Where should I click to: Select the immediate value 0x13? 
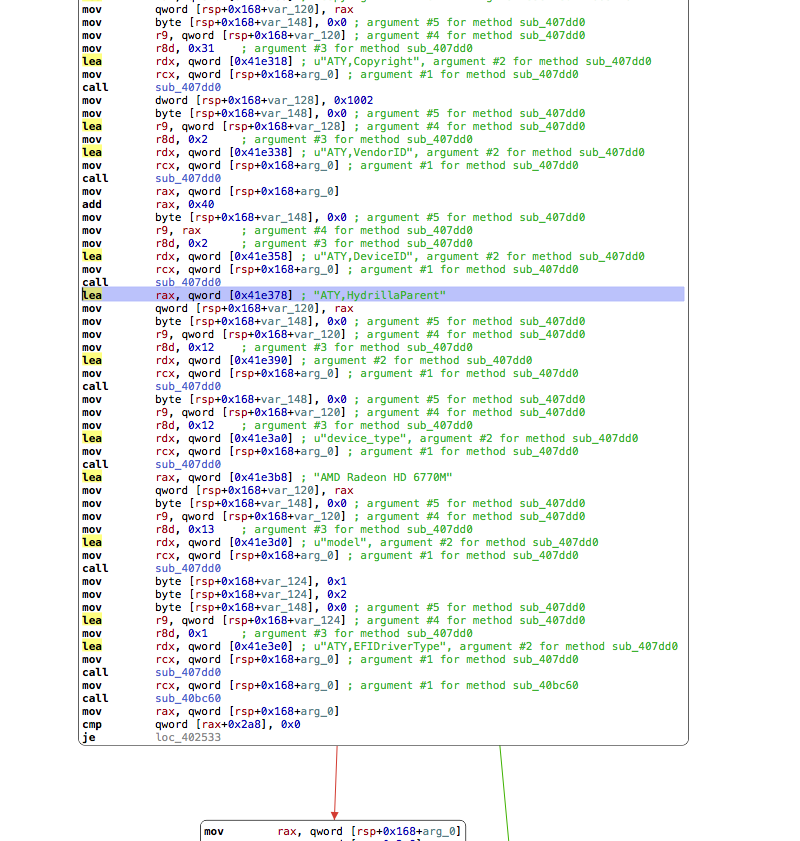(201, 529)
